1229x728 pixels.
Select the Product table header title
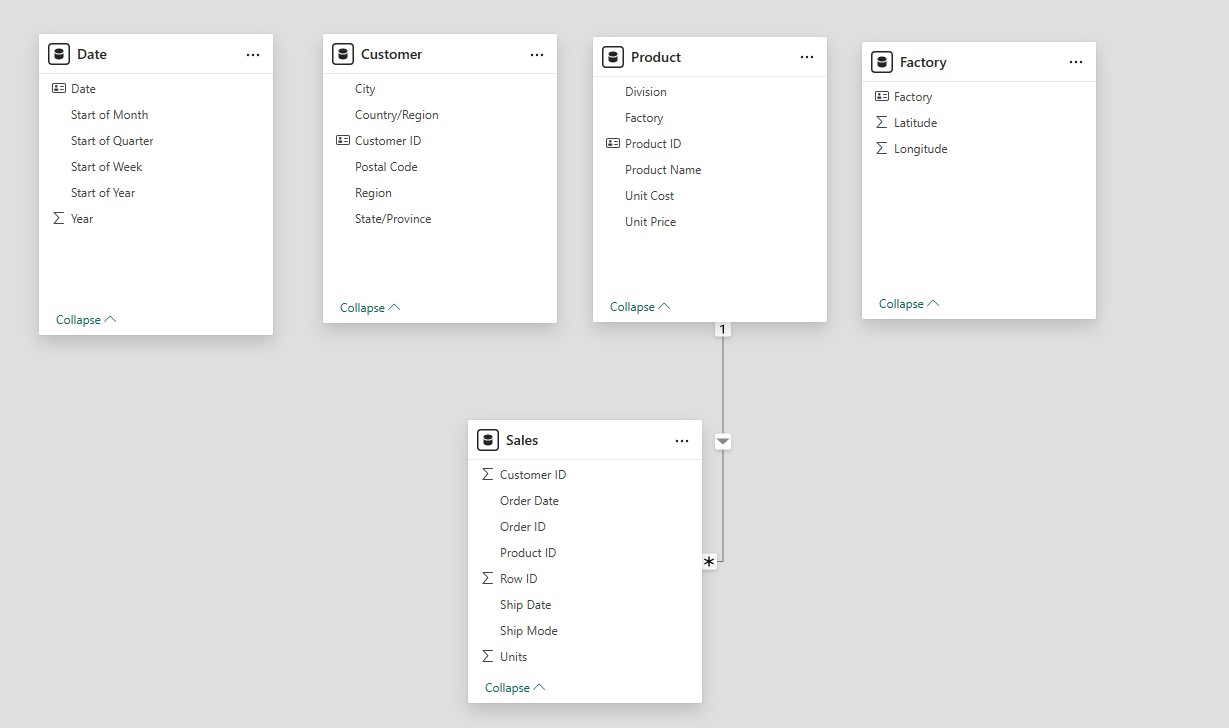pos(656,57)
